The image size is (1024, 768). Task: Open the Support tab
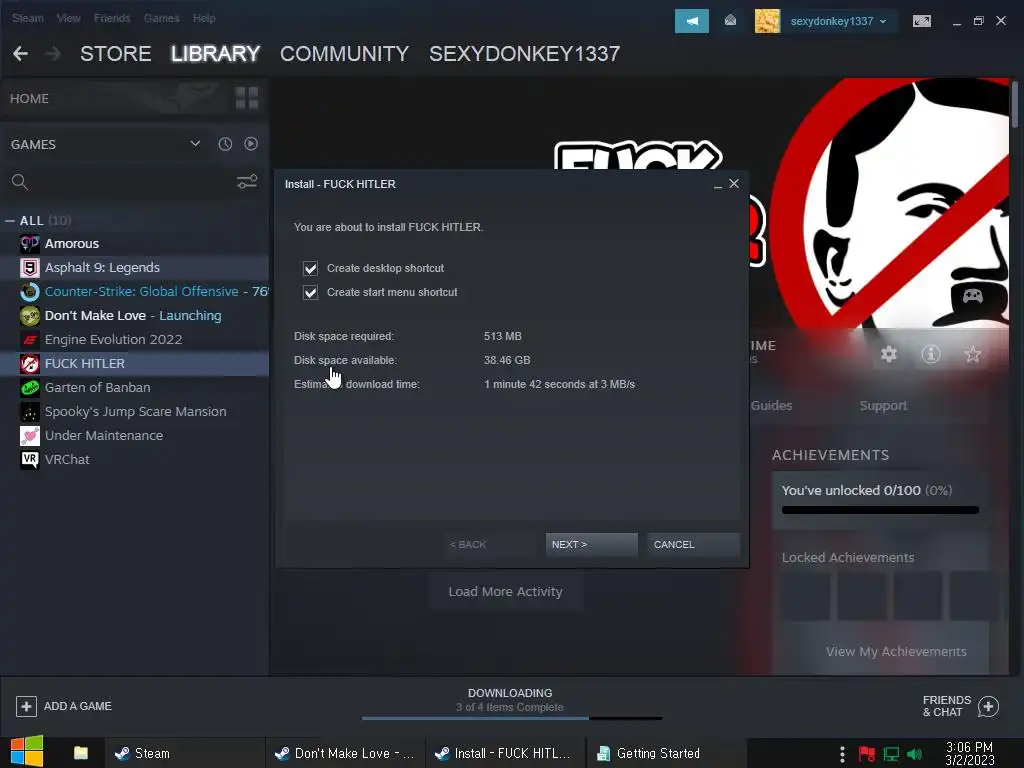(x=883, y=406)
